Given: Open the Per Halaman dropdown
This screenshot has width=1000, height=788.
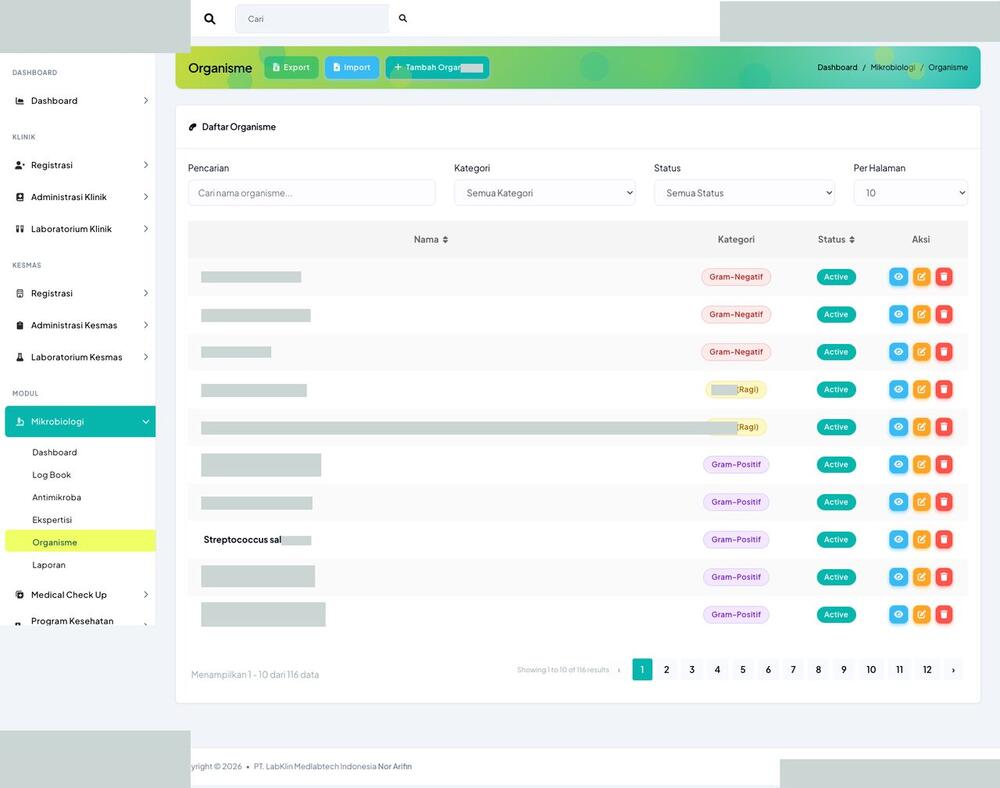Looking at the screenshot, I should [x=910, y=193].
